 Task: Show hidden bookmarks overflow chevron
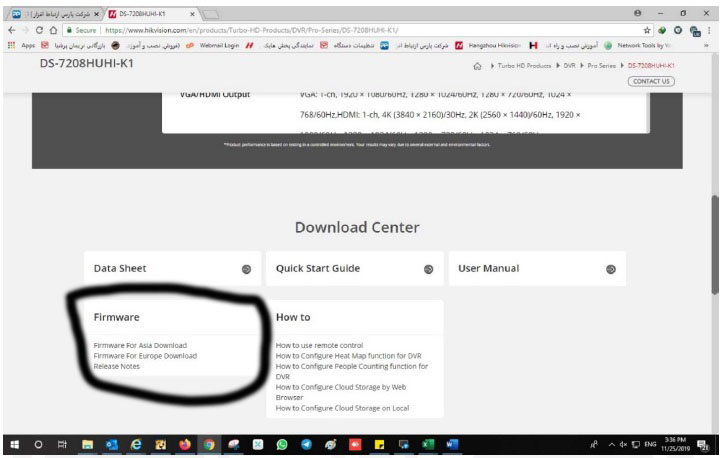coord(706,45)
